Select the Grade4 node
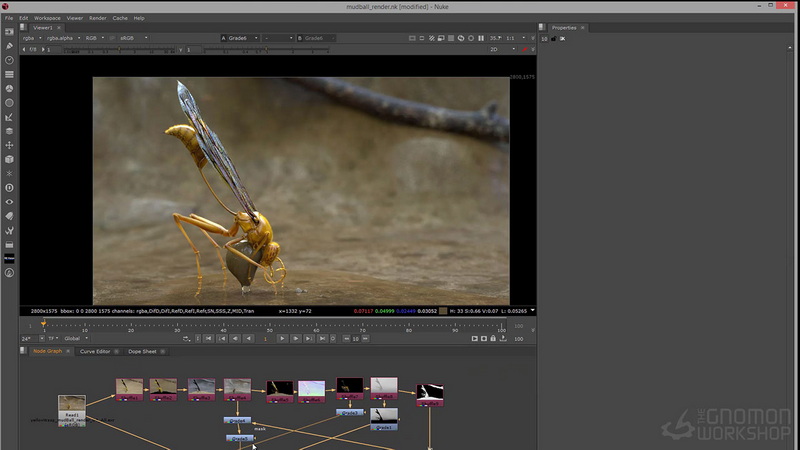 (237, 420)
